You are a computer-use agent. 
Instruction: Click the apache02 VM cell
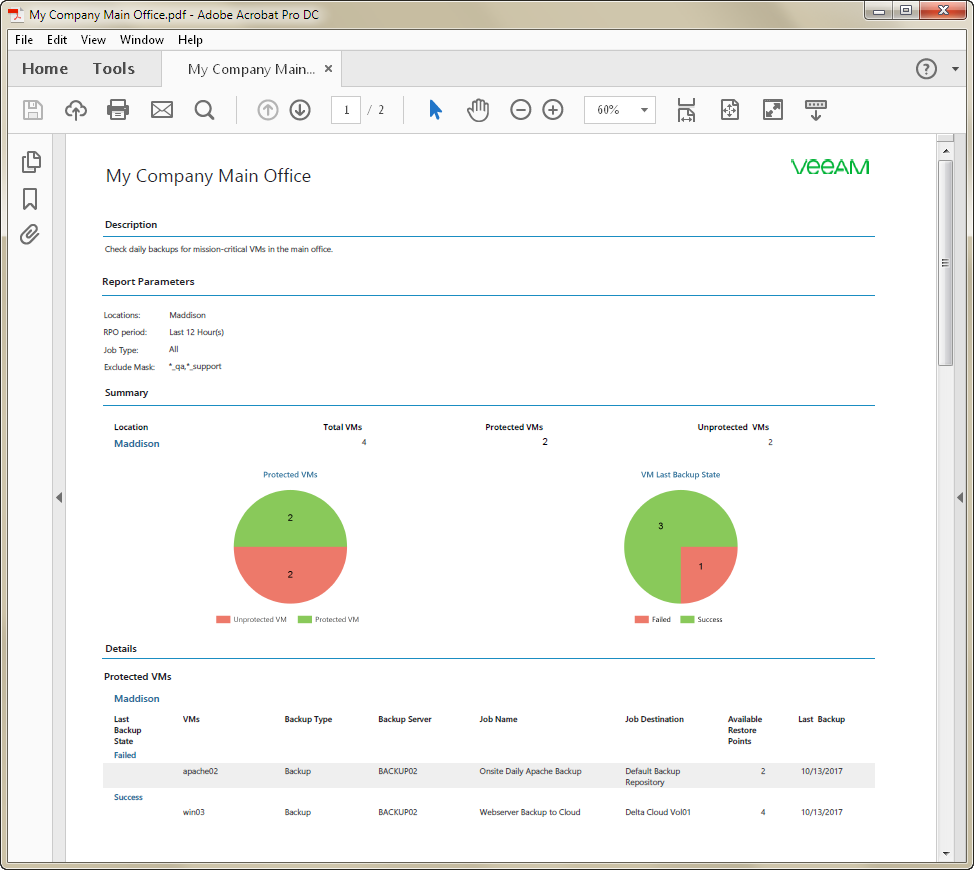(200, 771)
